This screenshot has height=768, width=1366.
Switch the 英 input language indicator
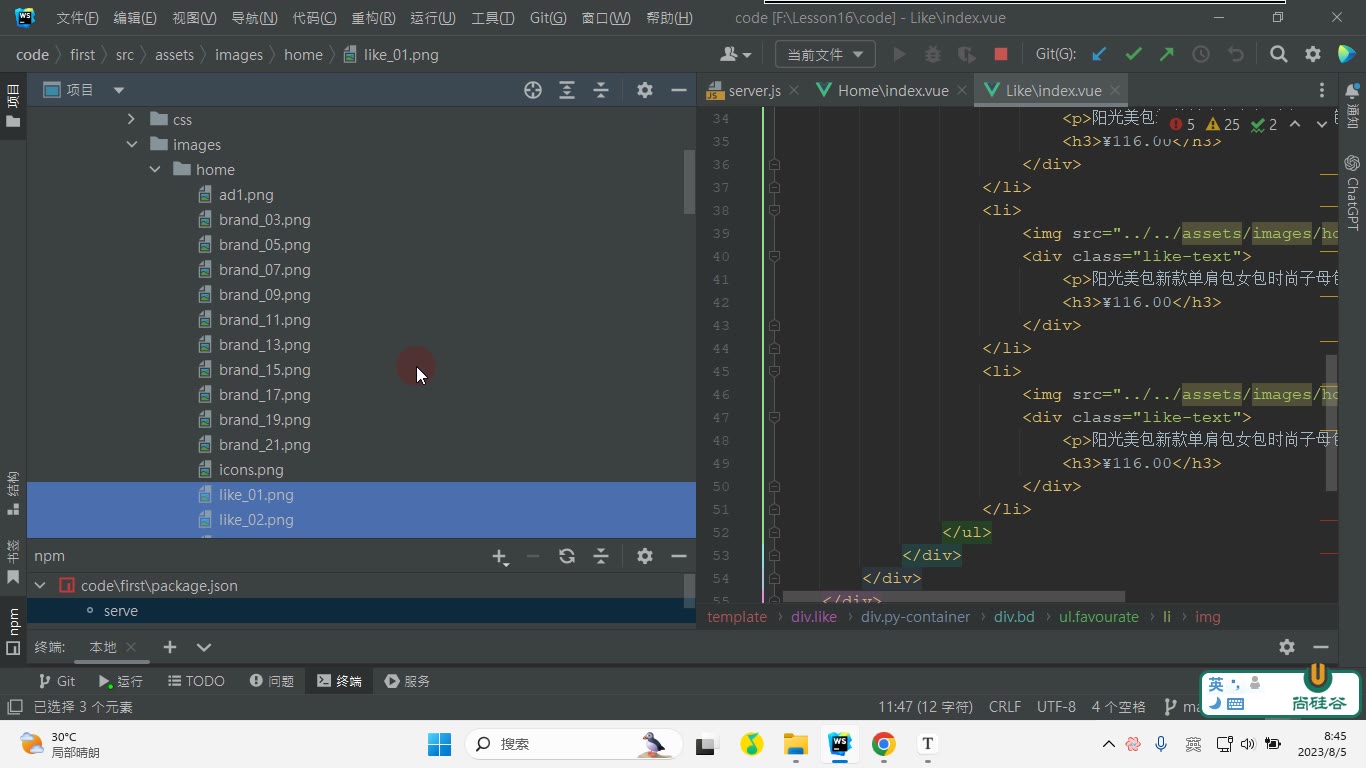pos(1216,685)
